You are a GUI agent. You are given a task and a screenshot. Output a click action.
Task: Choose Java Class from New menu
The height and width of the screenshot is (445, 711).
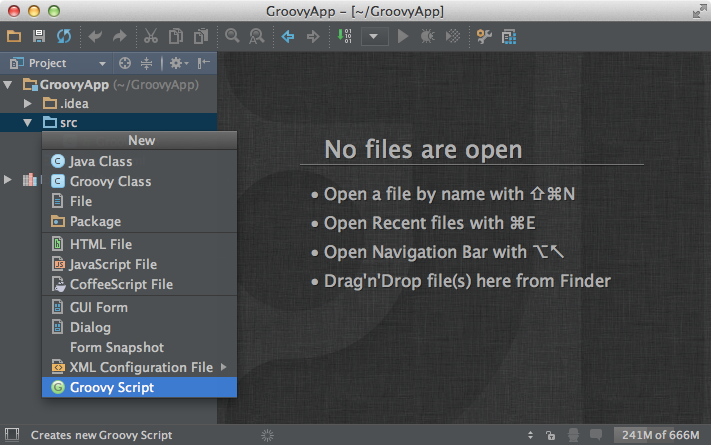pos(139,161)
